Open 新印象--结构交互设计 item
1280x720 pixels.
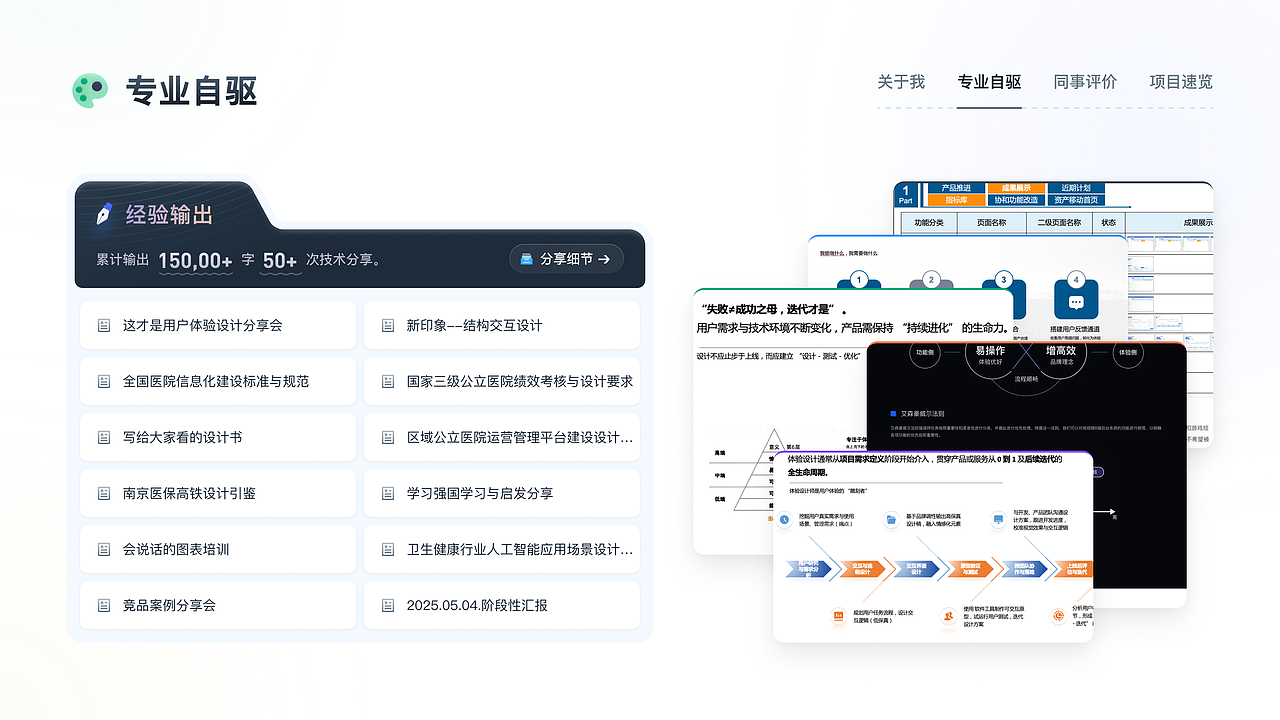click(502, 326)
